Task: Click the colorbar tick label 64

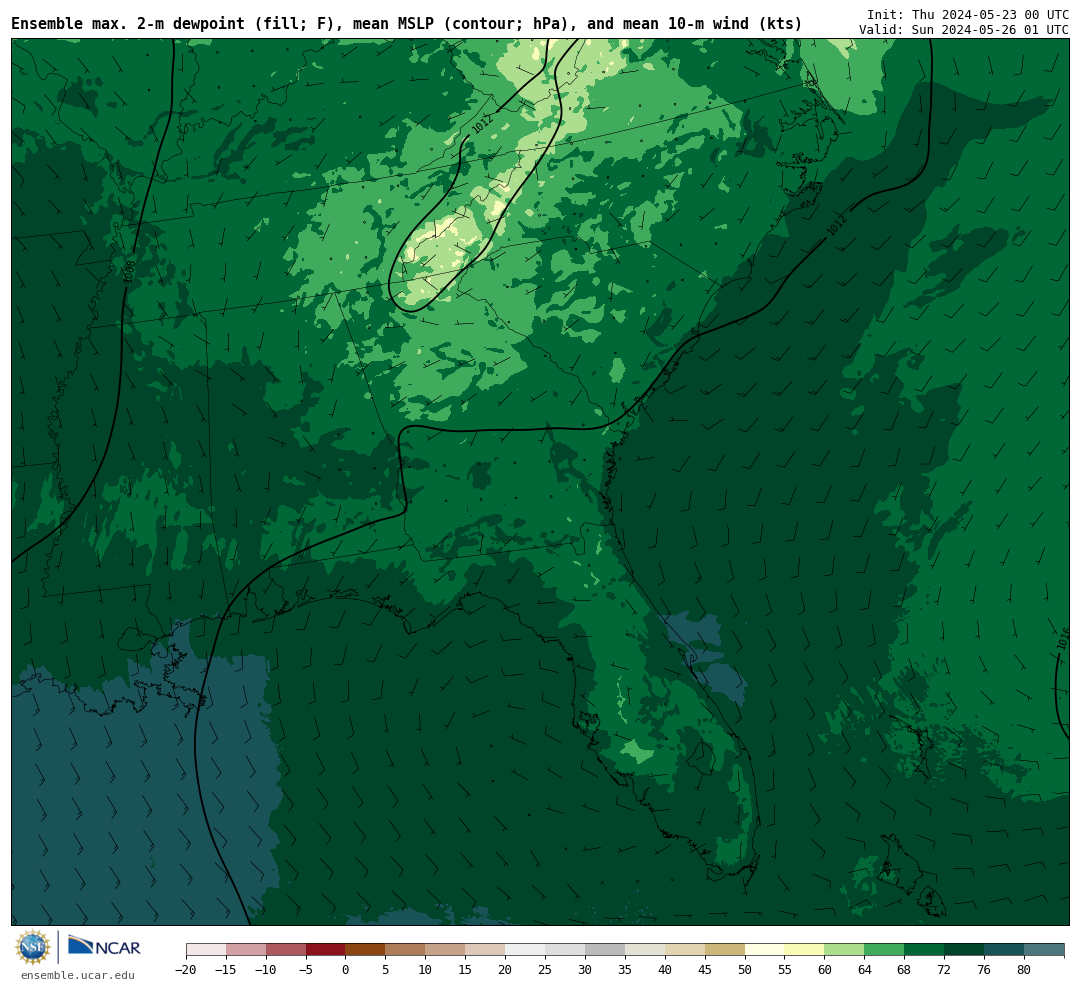Action: tap(865, 970)
